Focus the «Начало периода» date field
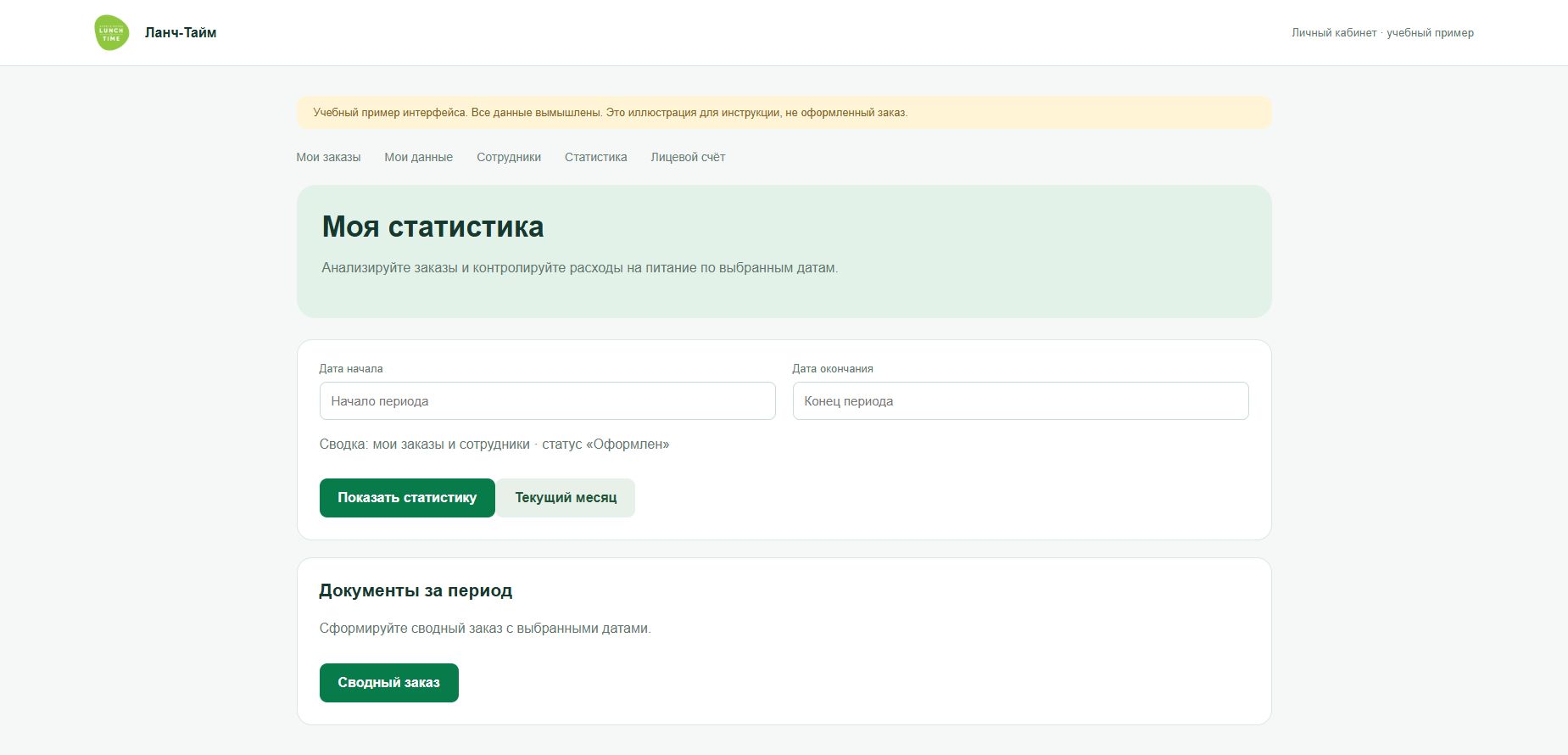Screen dimensions: 1568x755 tap(547, 400)
